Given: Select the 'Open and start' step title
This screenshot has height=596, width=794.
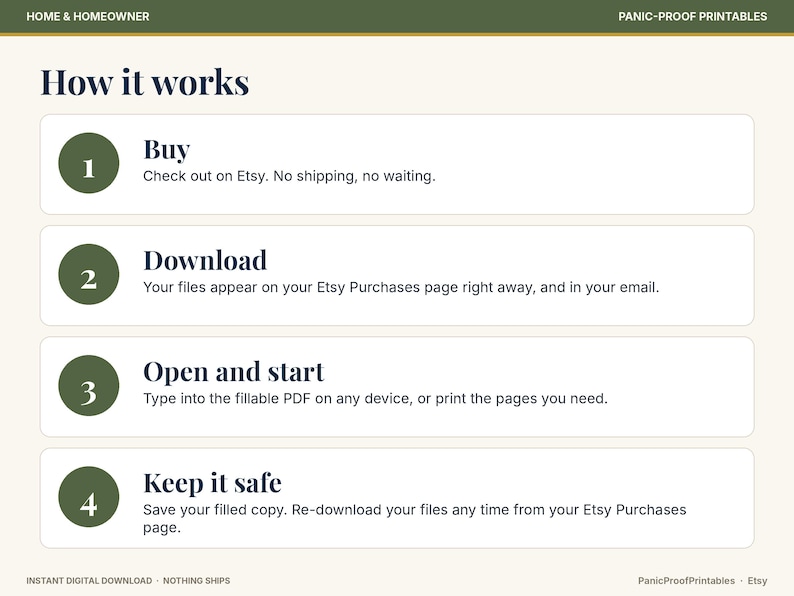Looking at the screenshot, I should (233, 372).
